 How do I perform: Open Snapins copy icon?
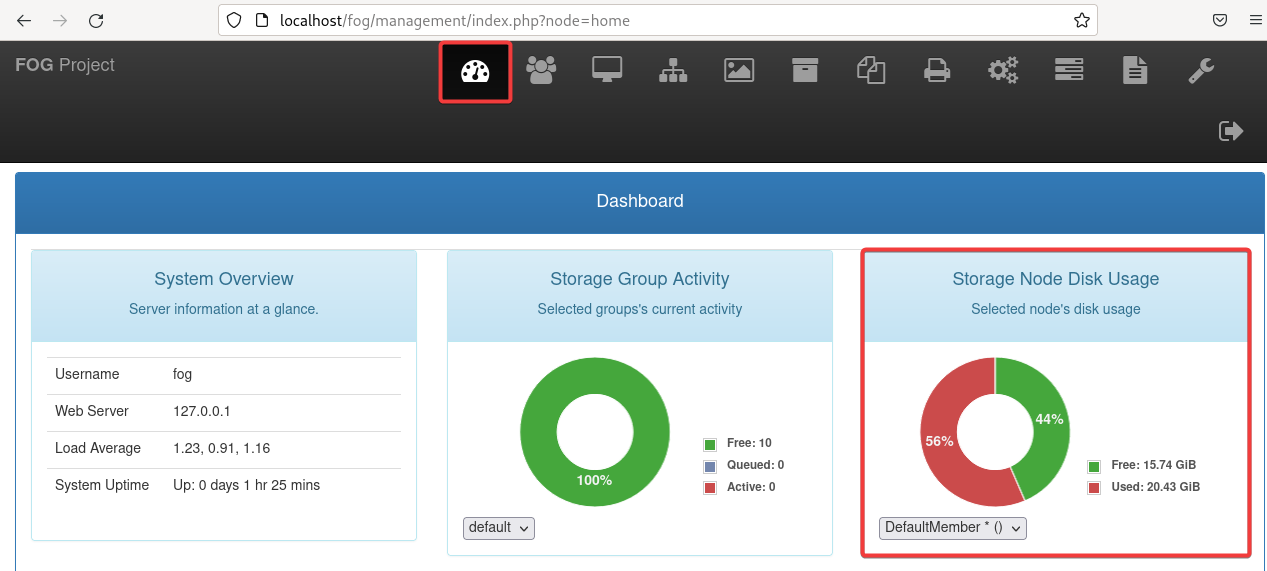871,70
